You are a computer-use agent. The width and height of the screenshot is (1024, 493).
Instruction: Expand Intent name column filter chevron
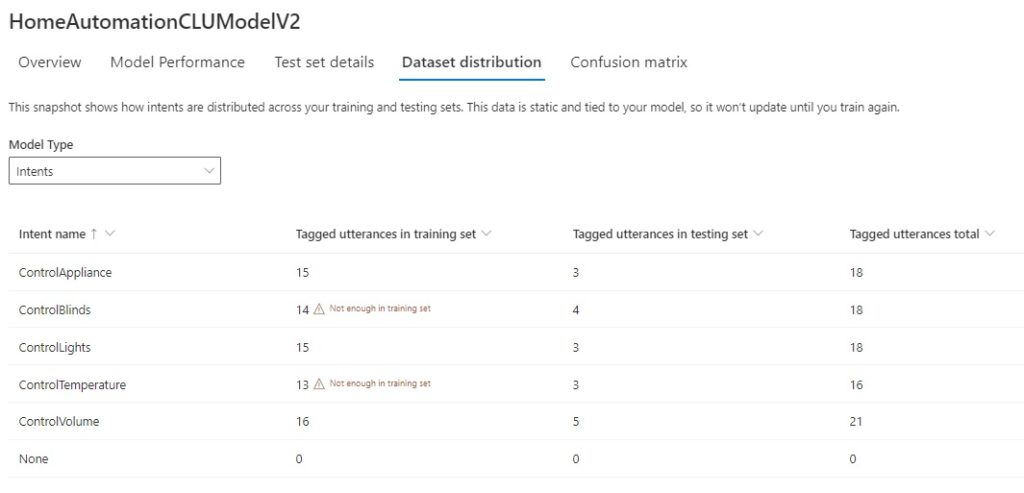(110, 234)
